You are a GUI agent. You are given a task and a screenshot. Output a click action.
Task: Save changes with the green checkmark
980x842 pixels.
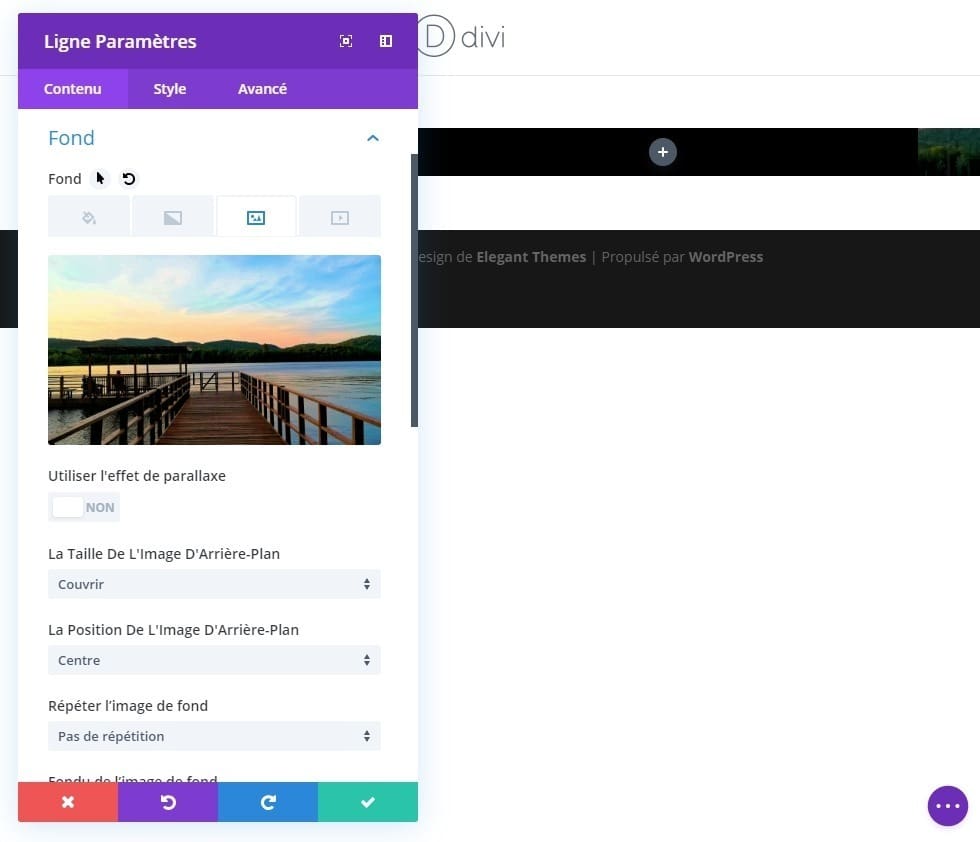click(x=368, y=802)
